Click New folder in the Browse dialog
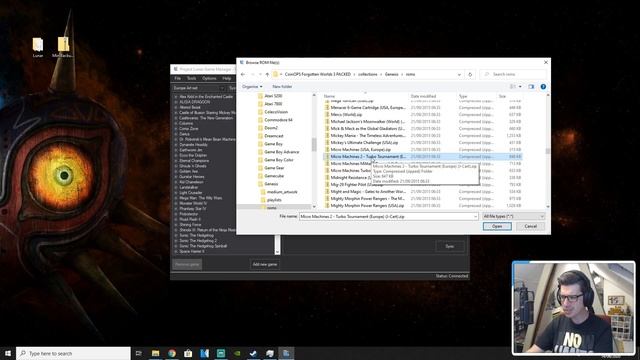The image size is (640, 360). (x=282, y=87)
